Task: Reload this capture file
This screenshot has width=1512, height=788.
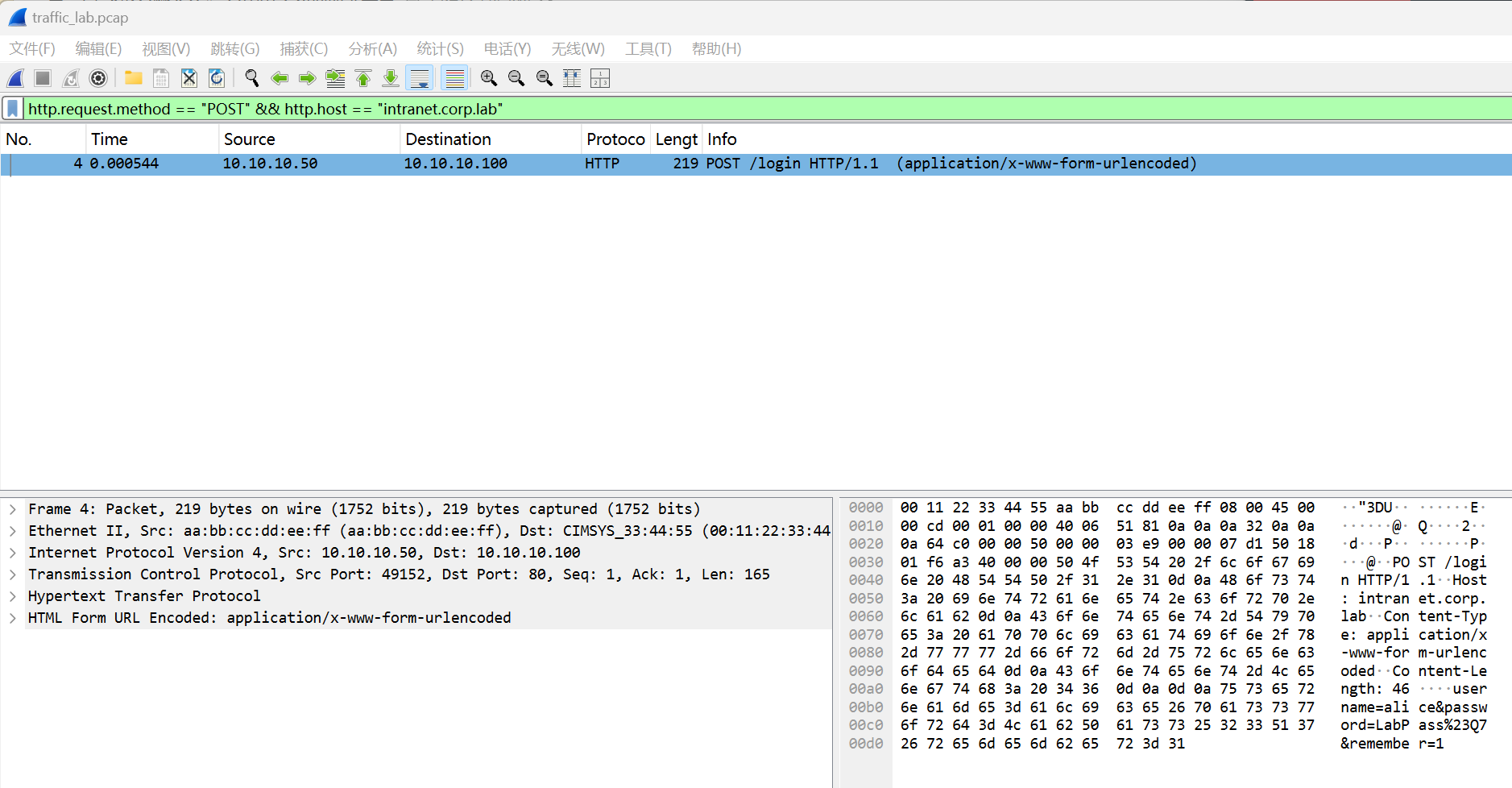Action: (217, 78)
